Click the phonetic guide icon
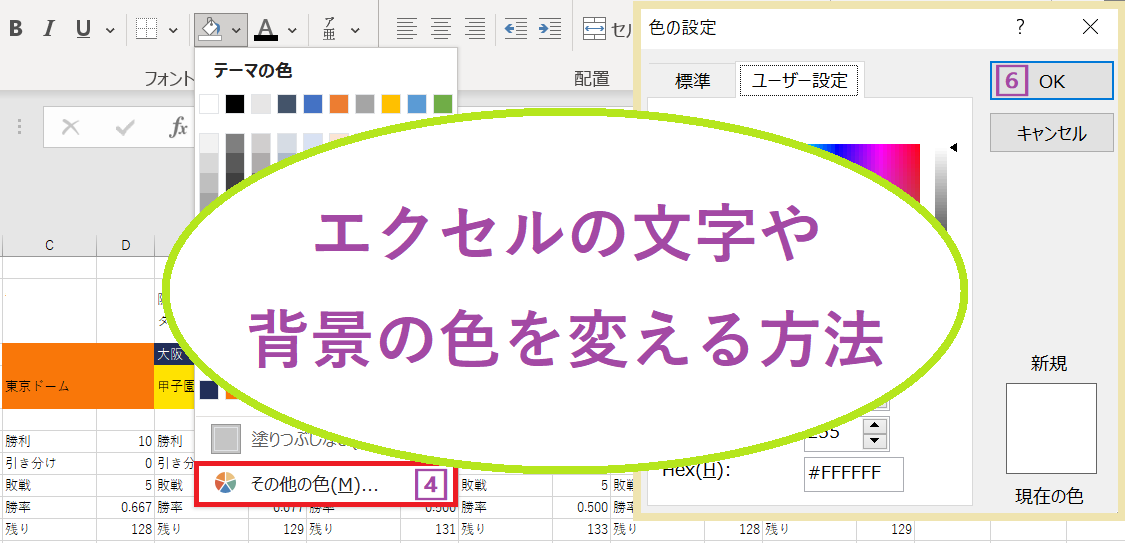This screenshot has height=543, width=1125. click(329, 29)
